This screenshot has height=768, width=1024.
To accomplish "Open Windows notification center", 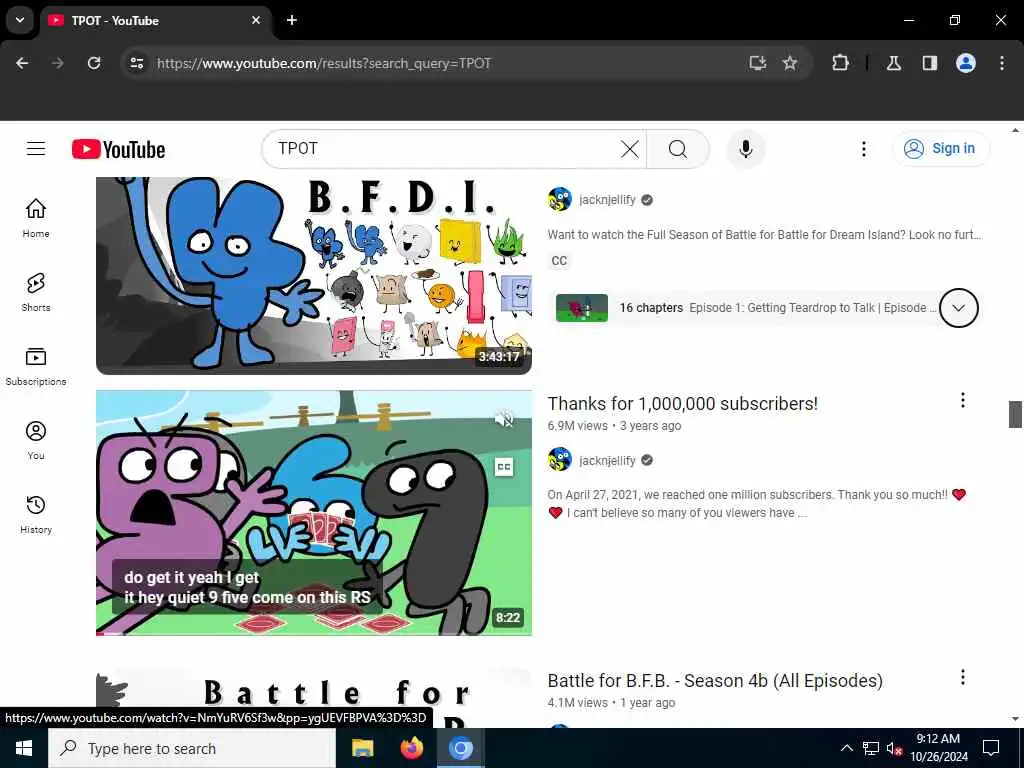I will pyautogui.click(x=991, y=748).
